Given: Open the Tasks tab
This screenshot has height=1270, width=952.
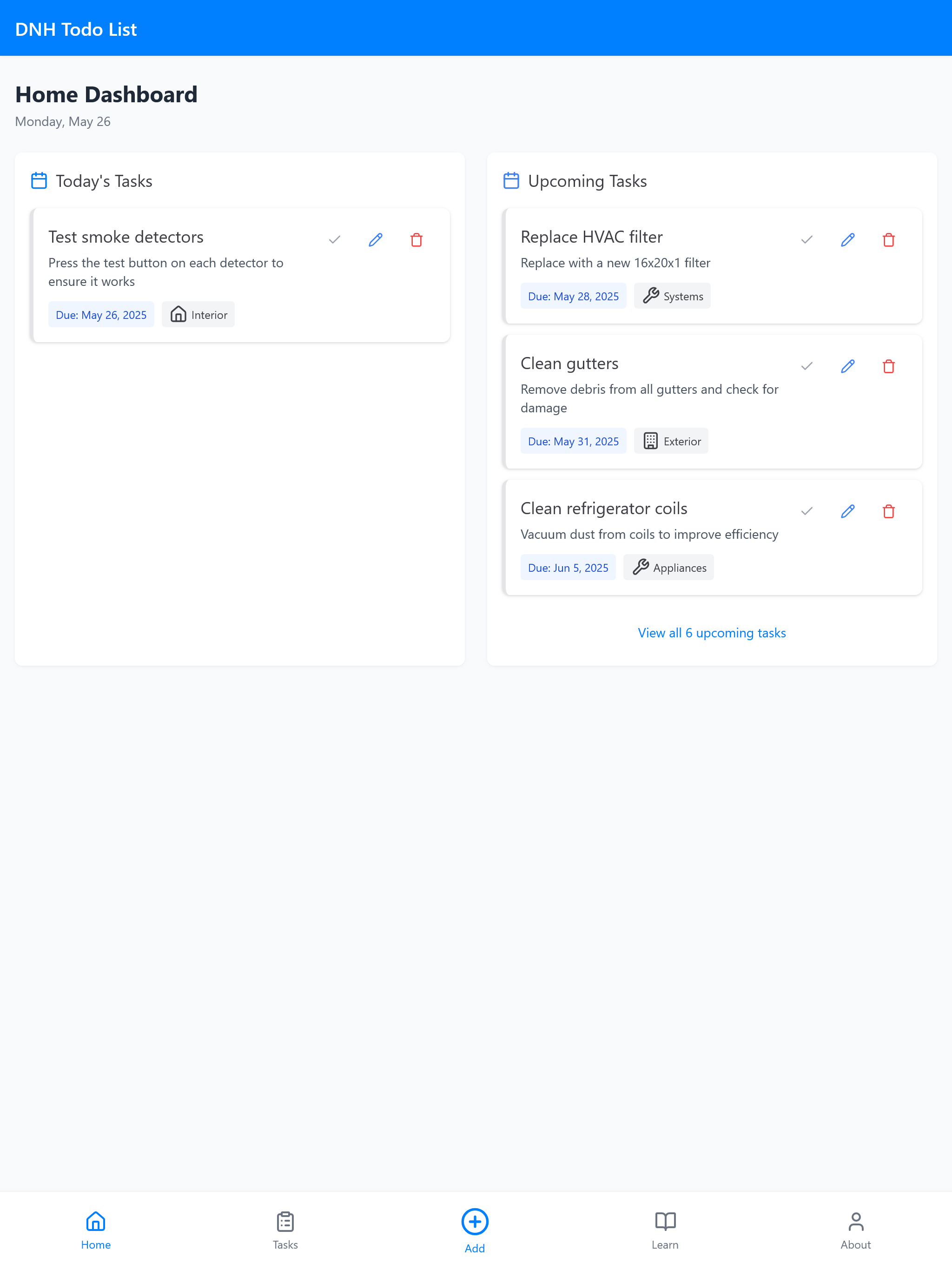Looking at the screenshot, I should 285,1230.
